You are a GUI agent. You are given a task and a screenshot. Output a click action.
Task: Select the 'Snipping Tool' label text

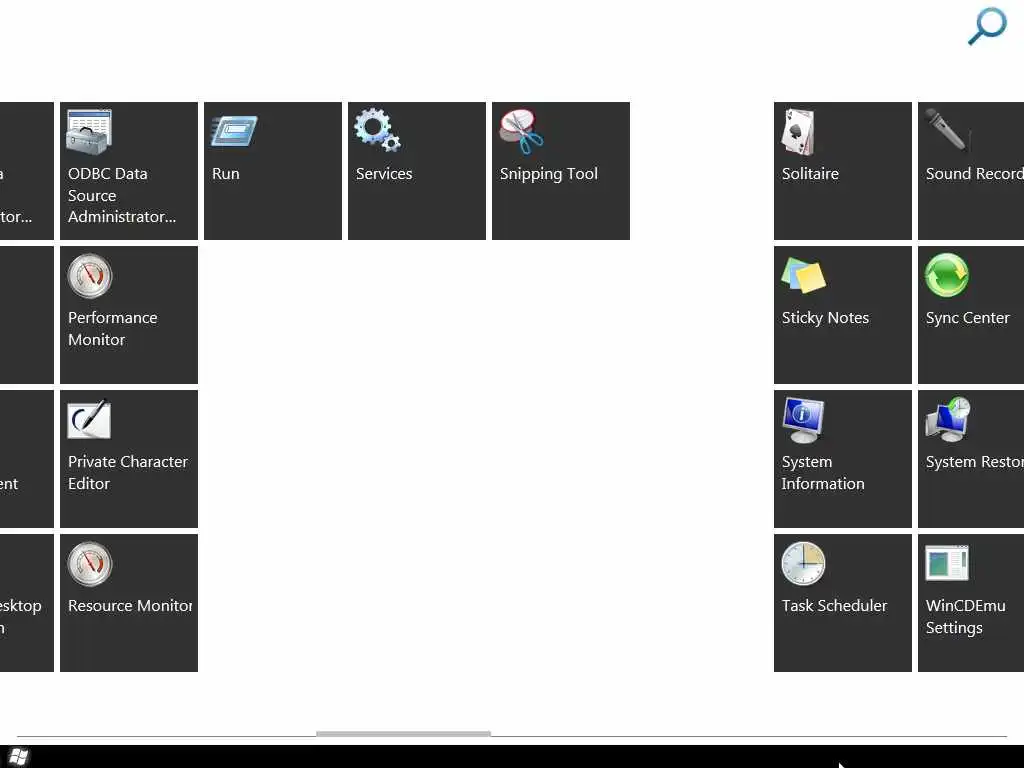coord(549,174)
